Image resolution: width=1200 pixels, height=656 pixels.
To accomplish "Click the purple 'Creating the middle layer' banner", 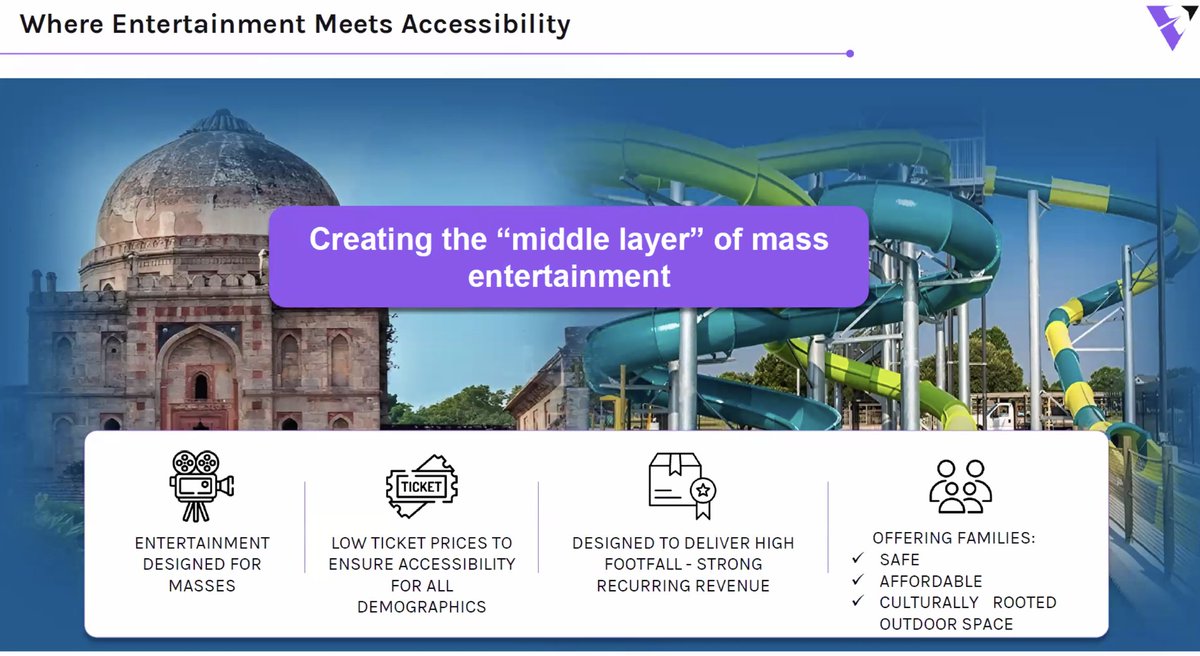I will pyautogui.click(x=569, y=257).
